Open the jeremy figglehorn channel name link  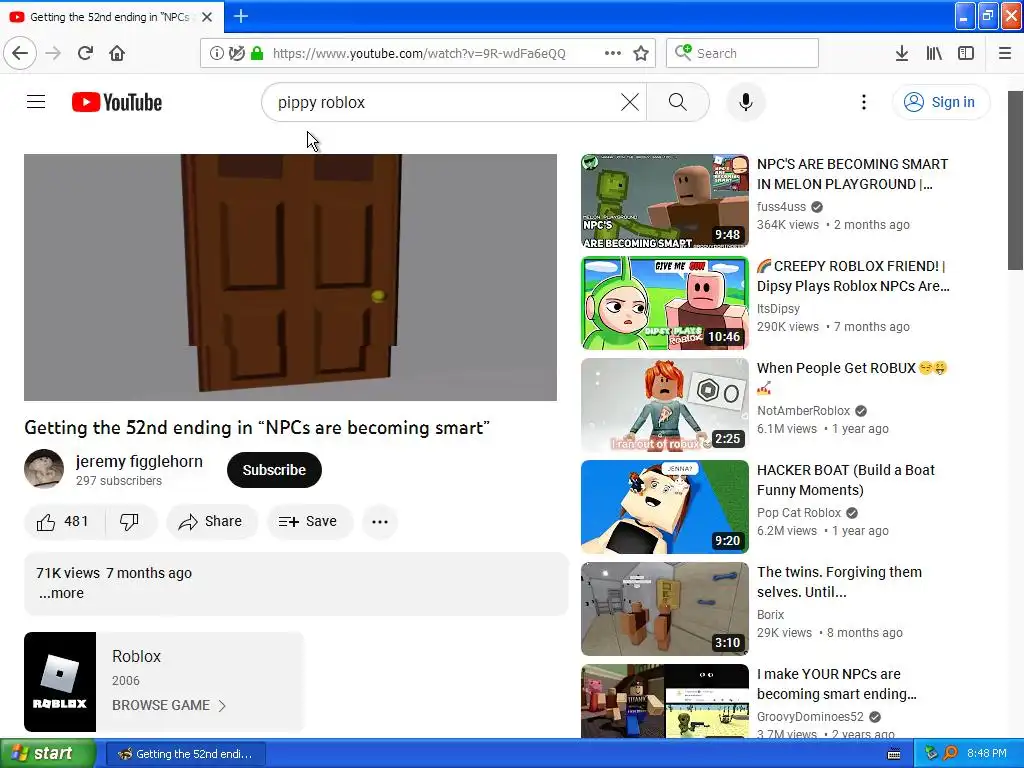139,461
